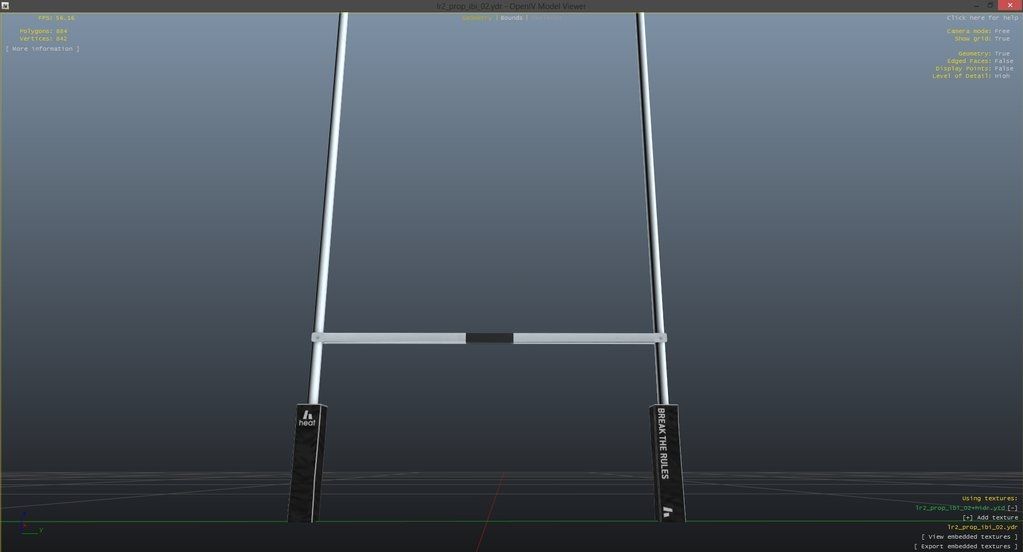Click the FPS counter readout
The width and height of the screenshot is (1023, 552).
(56, 18)
